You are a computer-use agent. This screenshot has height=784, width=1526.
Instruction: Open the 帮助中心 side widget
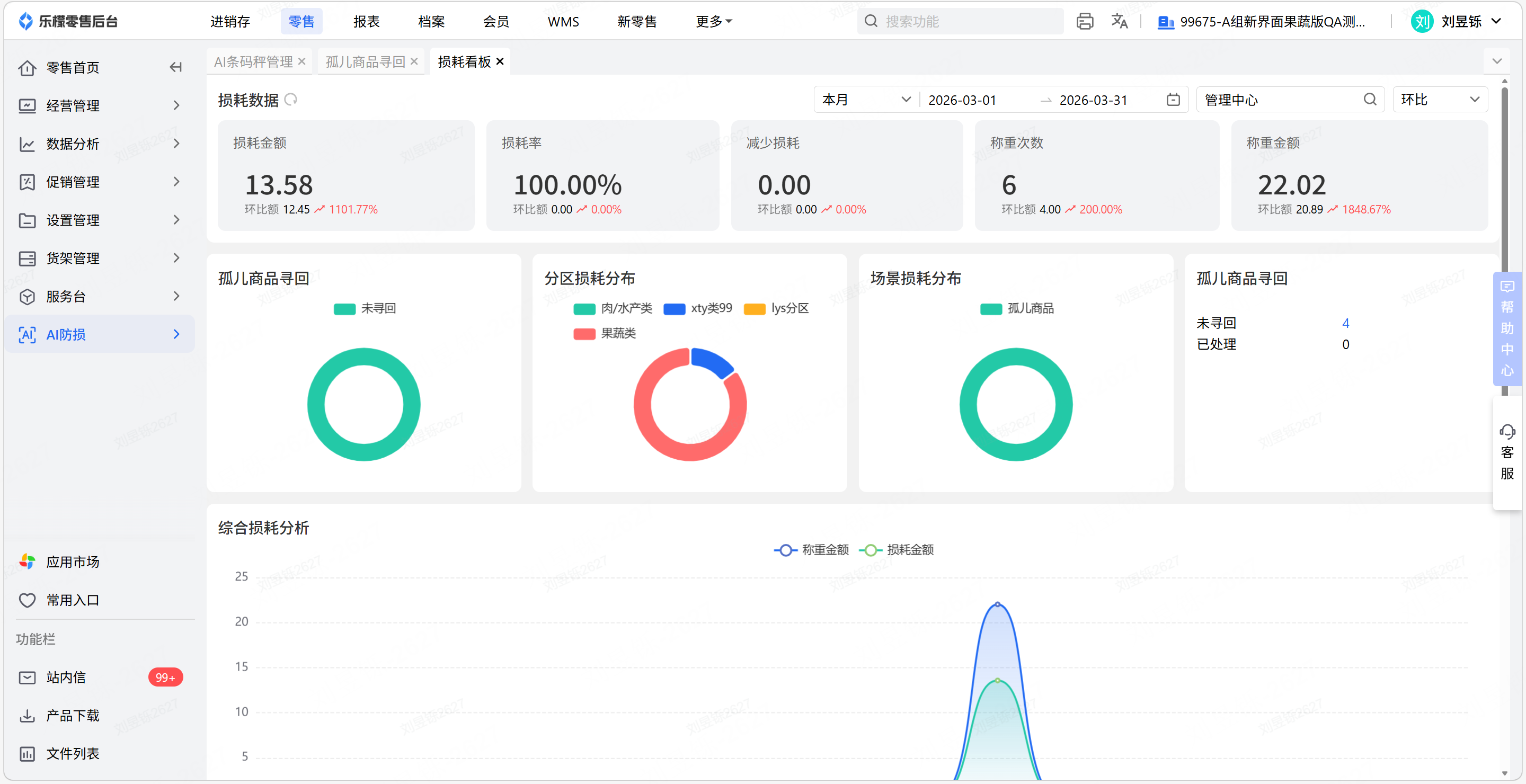(x=1507, y=329)
